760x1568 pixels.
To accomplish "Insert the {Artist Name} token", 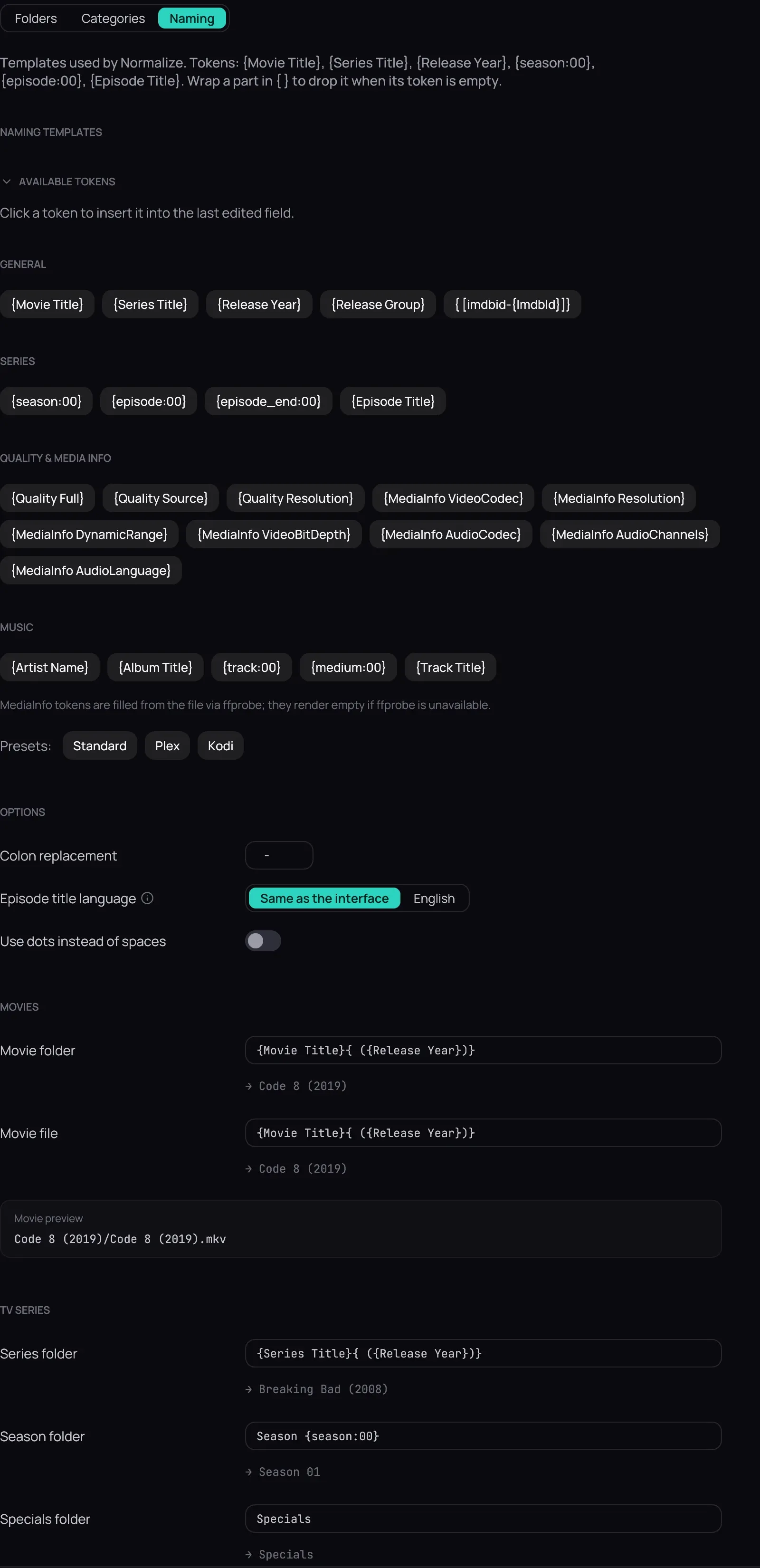I will [x=50, y=667].
